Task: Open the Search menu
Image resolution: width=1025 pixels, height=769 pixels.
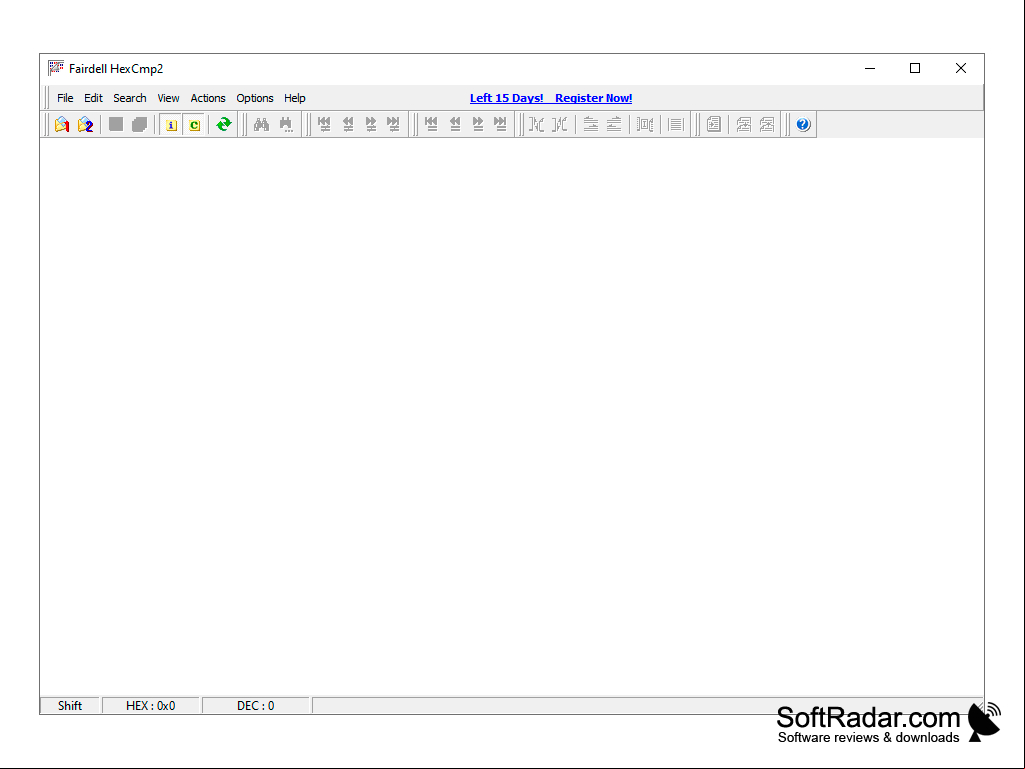Action: 129,98
